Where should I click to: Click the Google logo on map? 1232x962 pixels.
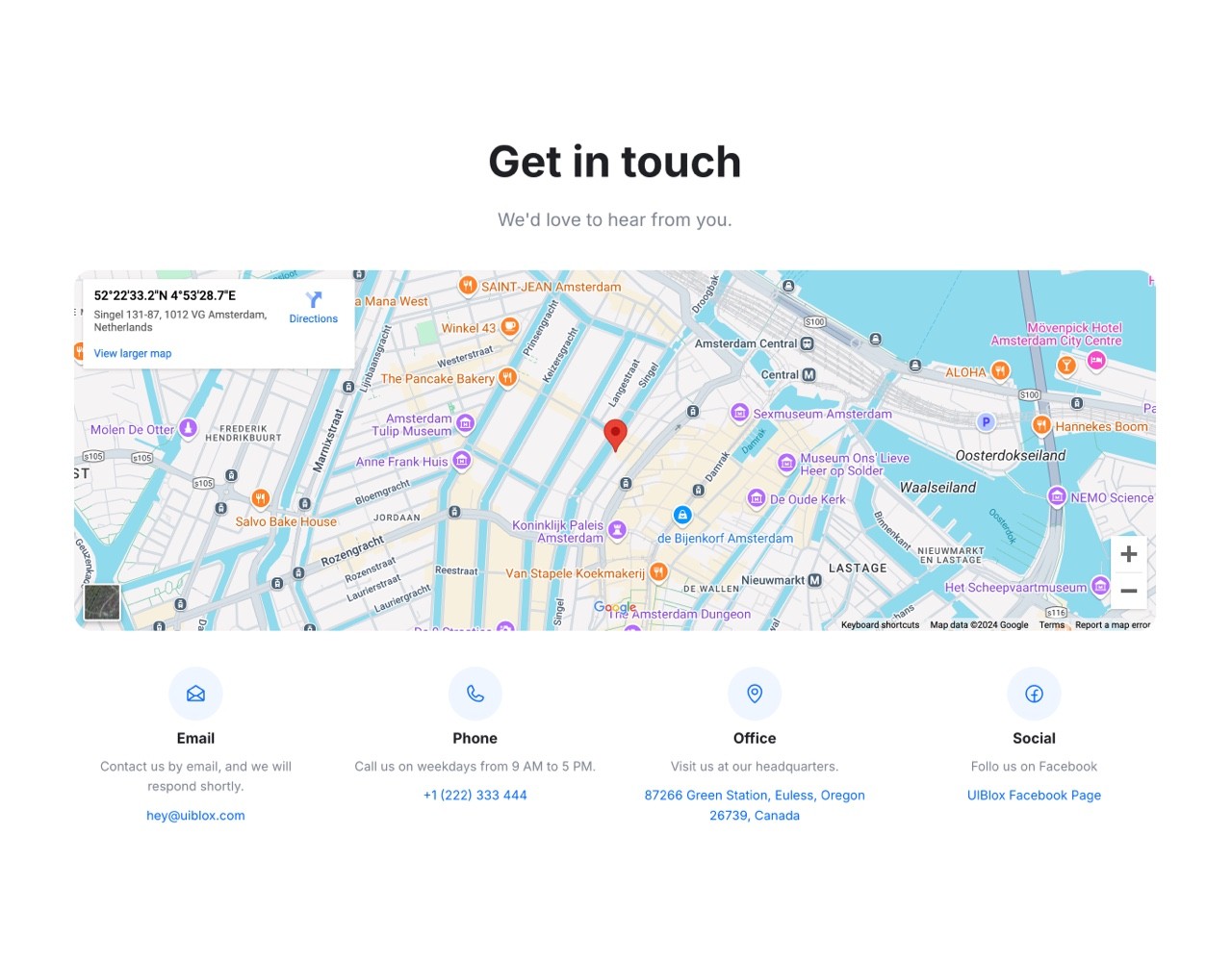[615, 607]
